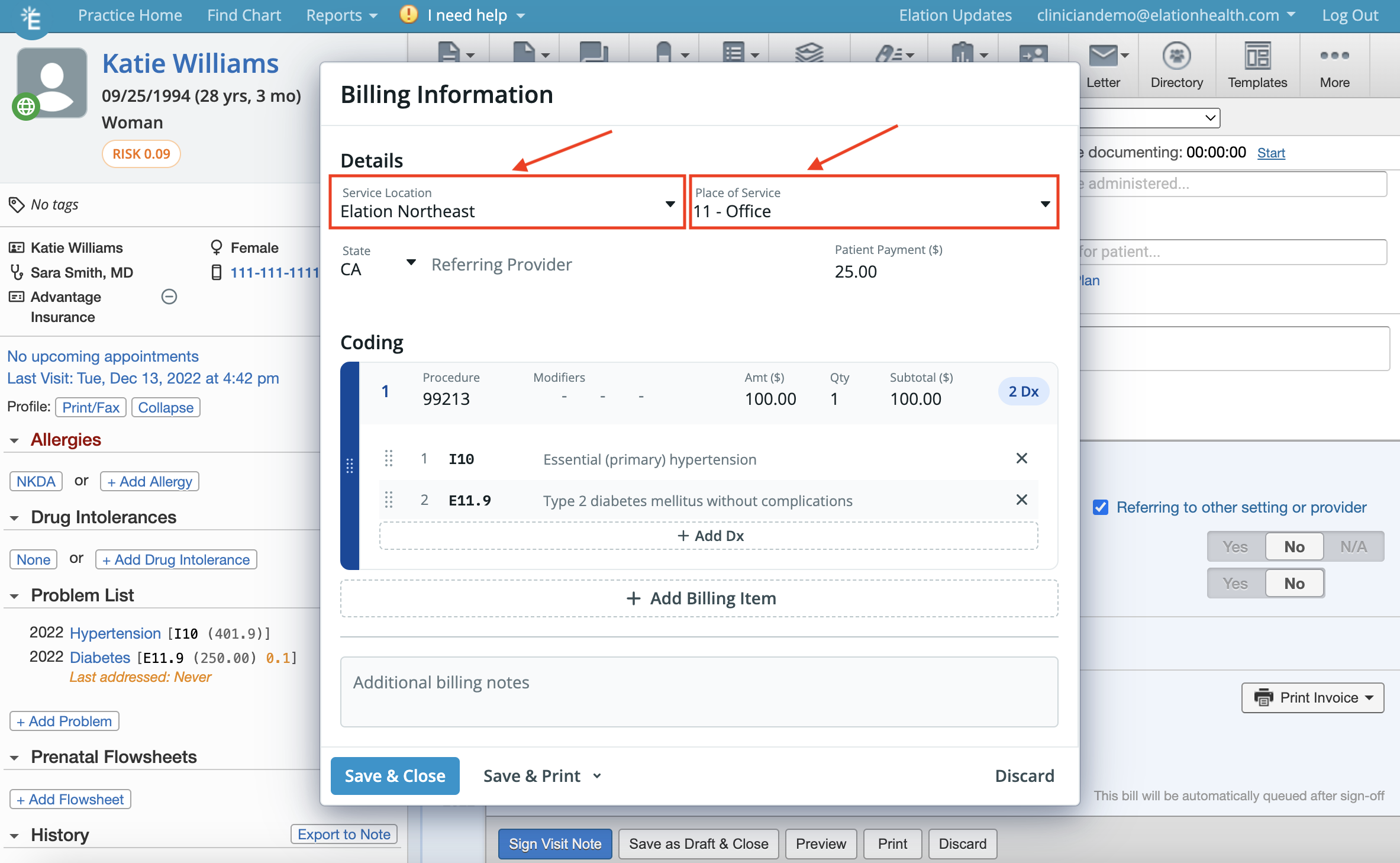
Task: Click Save as Draft and Close button
Action: 697,842
